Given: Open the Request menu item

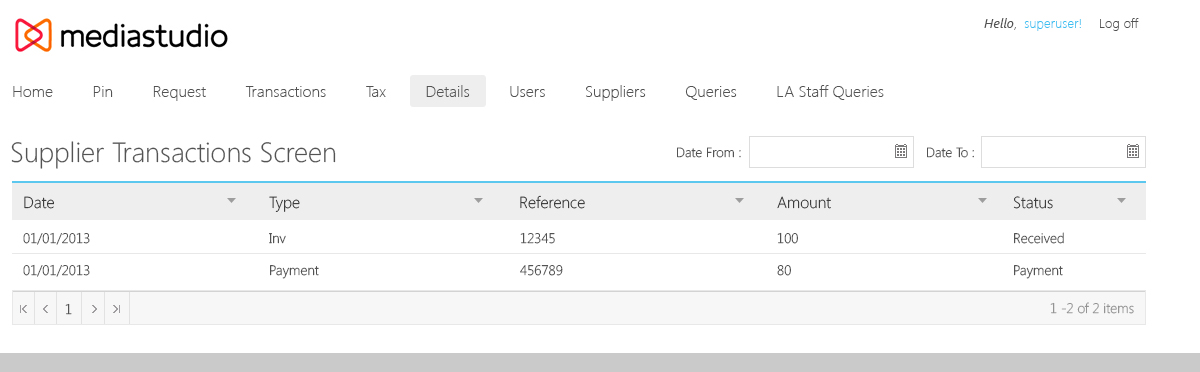Looking at the screenshot, I should click(179, 91).
